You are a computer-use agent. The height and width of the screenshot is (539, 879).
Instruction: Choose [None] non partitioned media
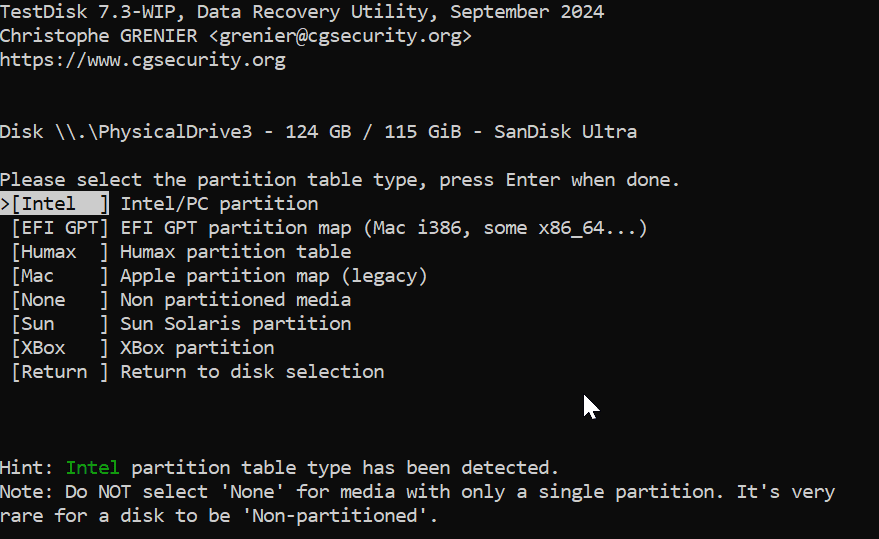coord(59,300)
